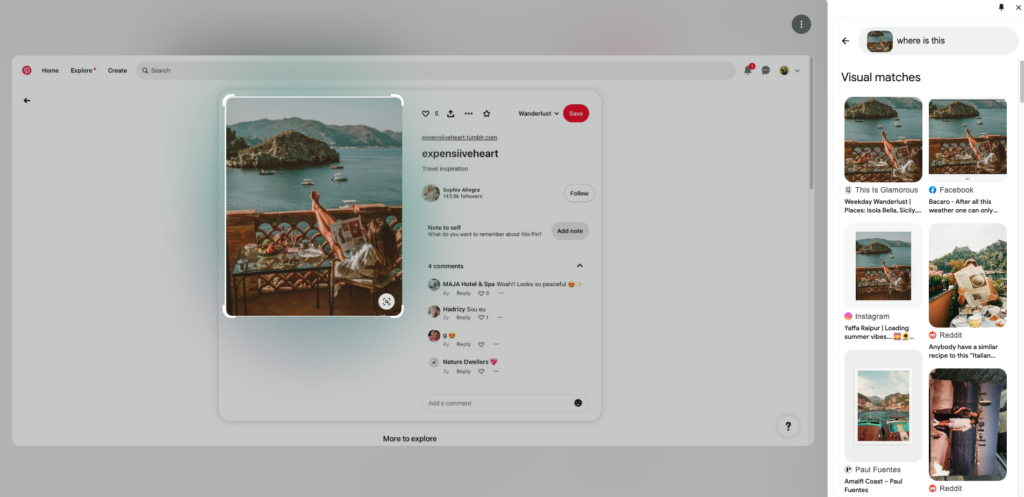Click the profile avatar in Pinterest header
This screenshot has height=497, width=1024.
coord(784,71)
